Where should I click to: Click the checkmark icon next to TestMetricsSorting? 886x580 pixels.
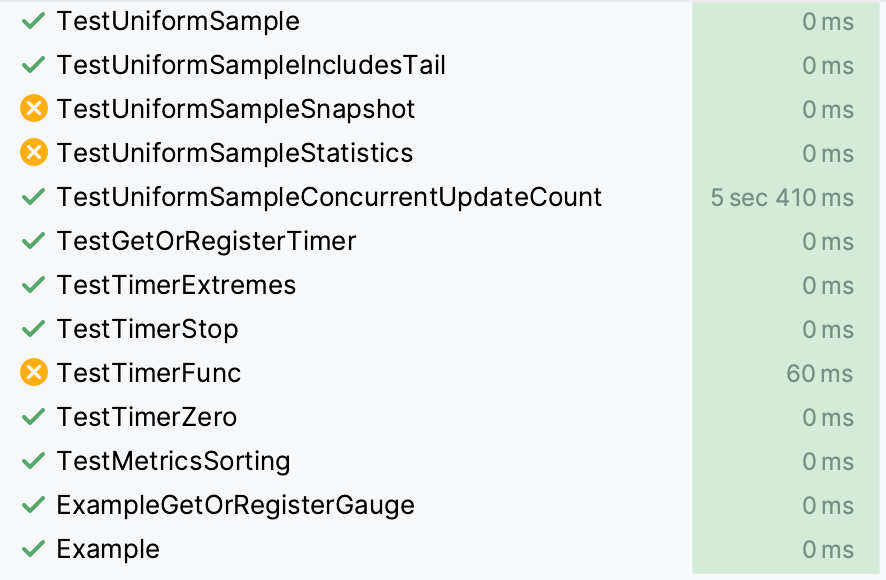tap(33, 461)
